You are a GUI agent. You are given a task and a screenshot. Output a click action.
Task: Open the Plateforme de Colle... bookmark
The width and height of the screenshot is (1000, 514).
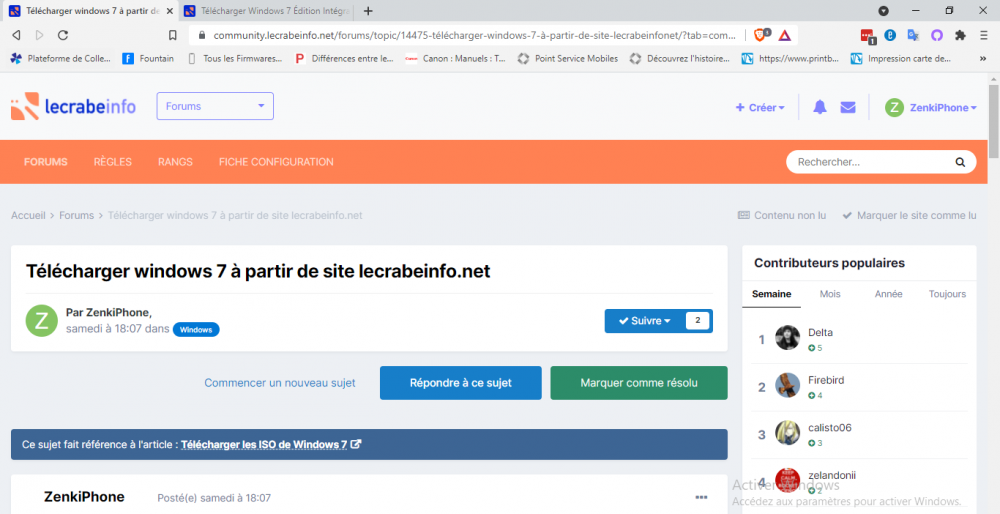click(61, 58)
